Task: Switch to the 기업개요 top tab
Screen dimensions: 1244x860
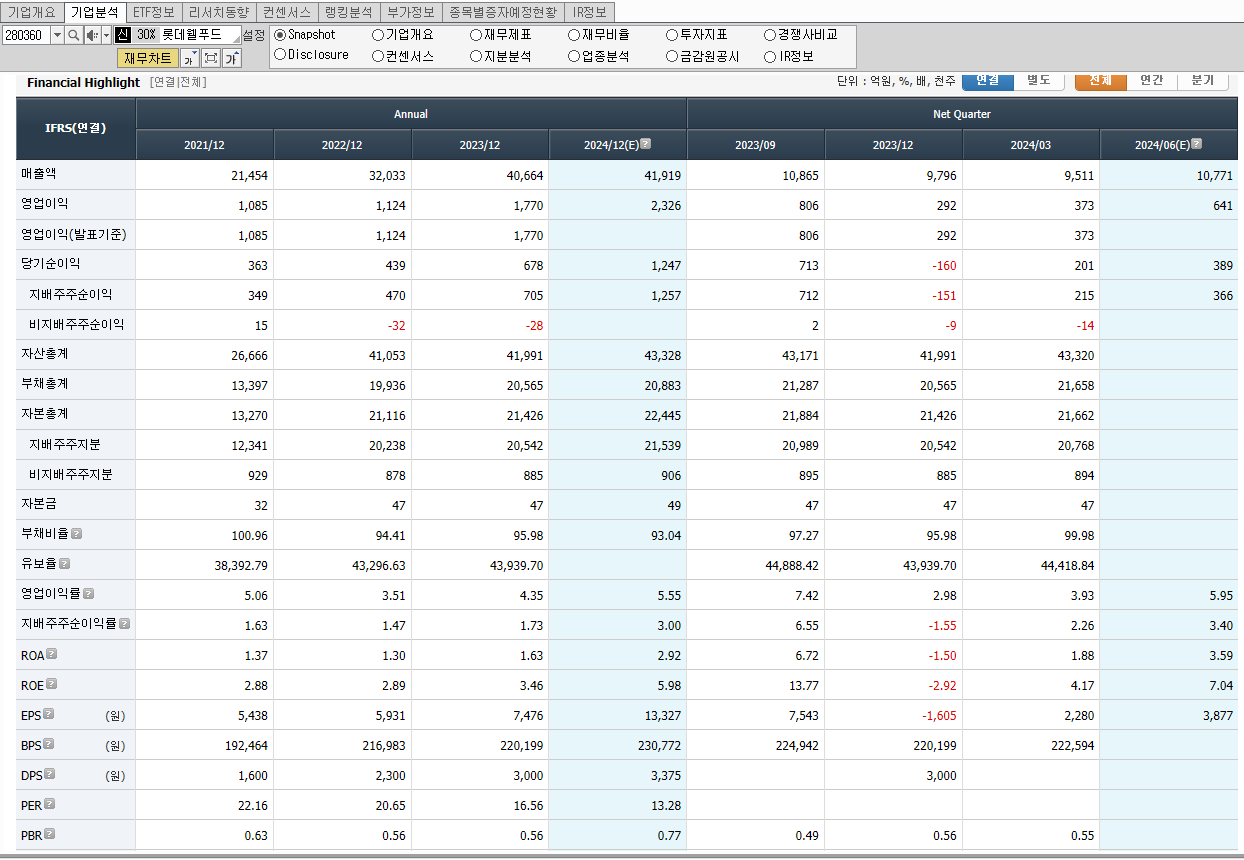Action: coord(32,12)
